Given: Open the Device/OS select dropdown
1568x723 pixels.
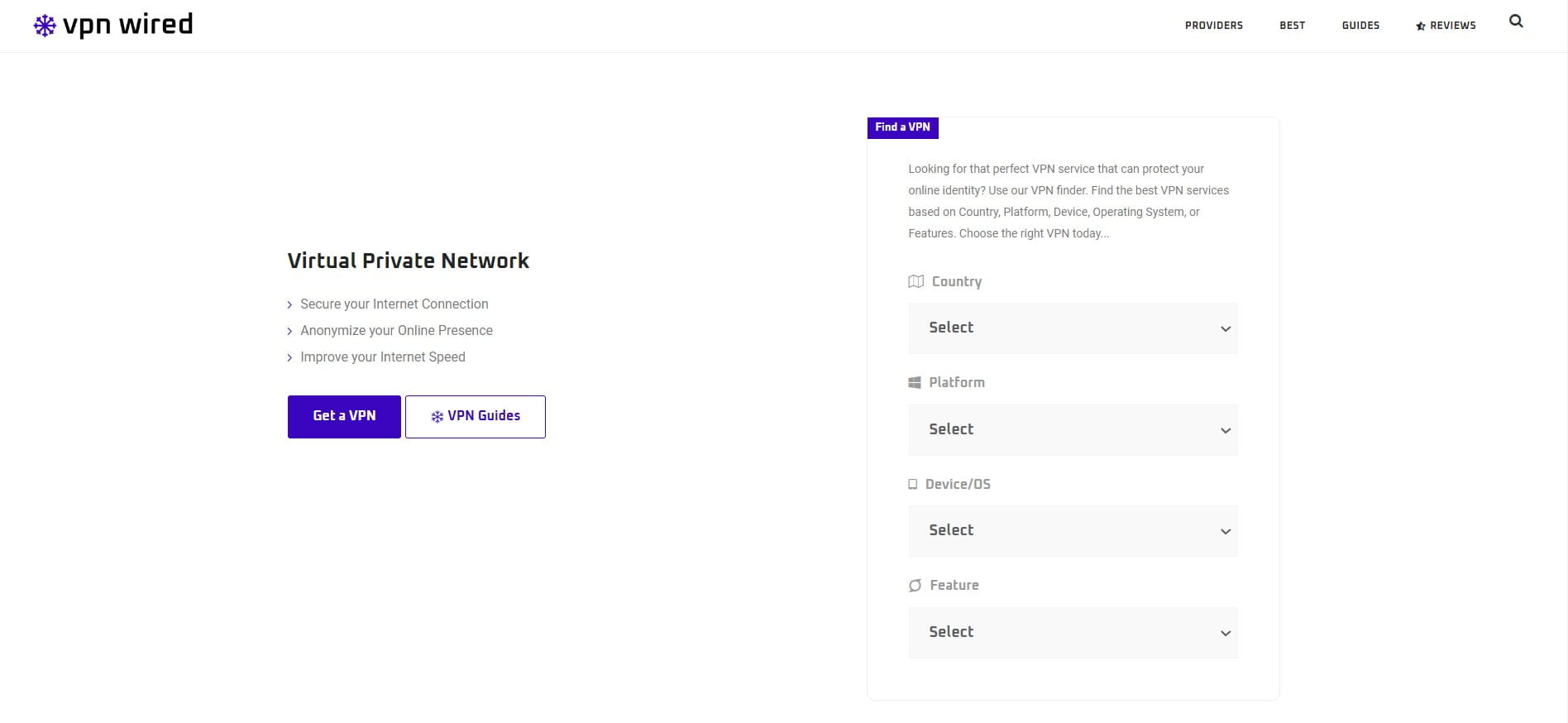Looking at the screenshot, I should coord(1072,531).
